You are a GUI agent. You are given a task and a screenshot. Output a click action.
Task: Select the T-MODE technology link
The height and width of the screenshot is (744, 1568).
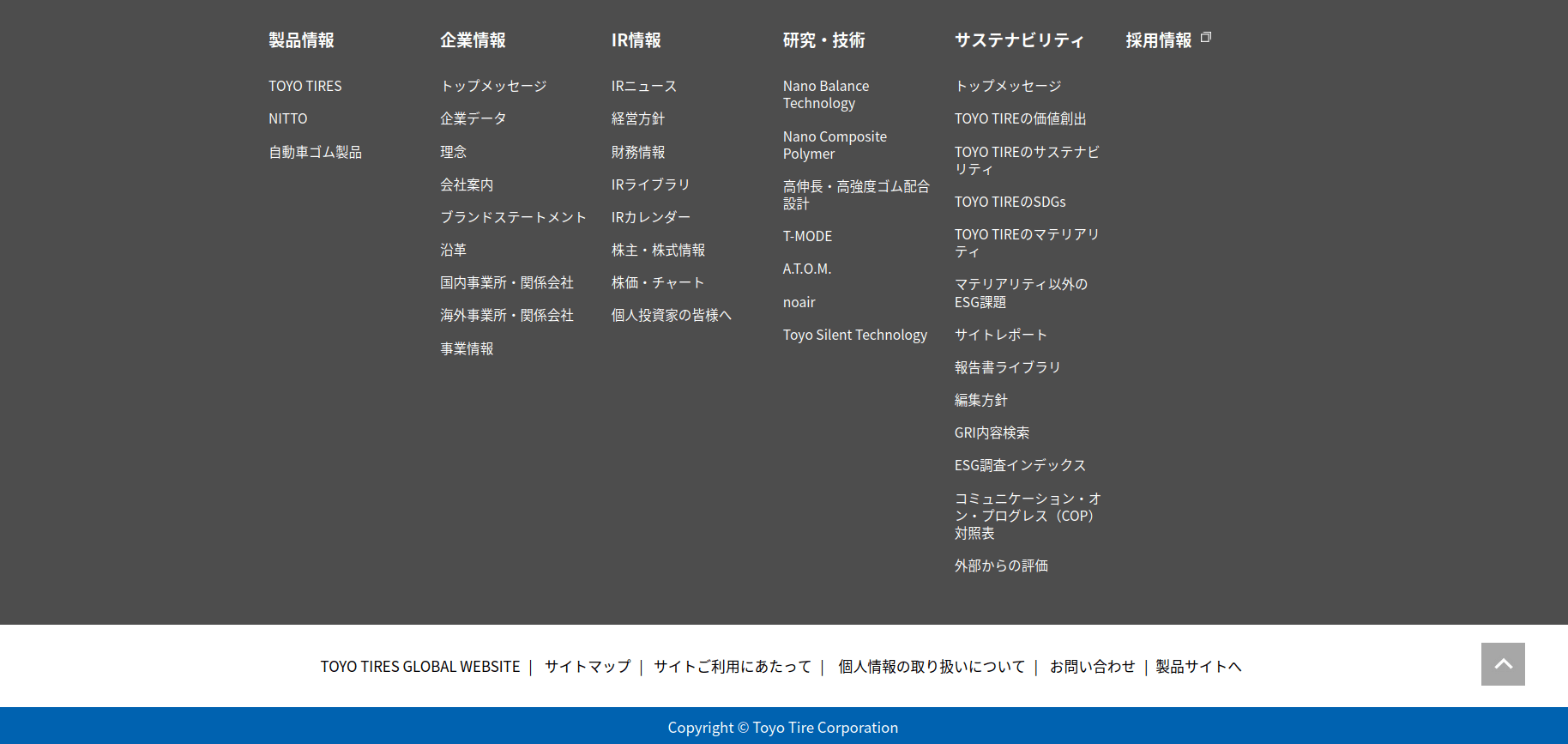807,236
